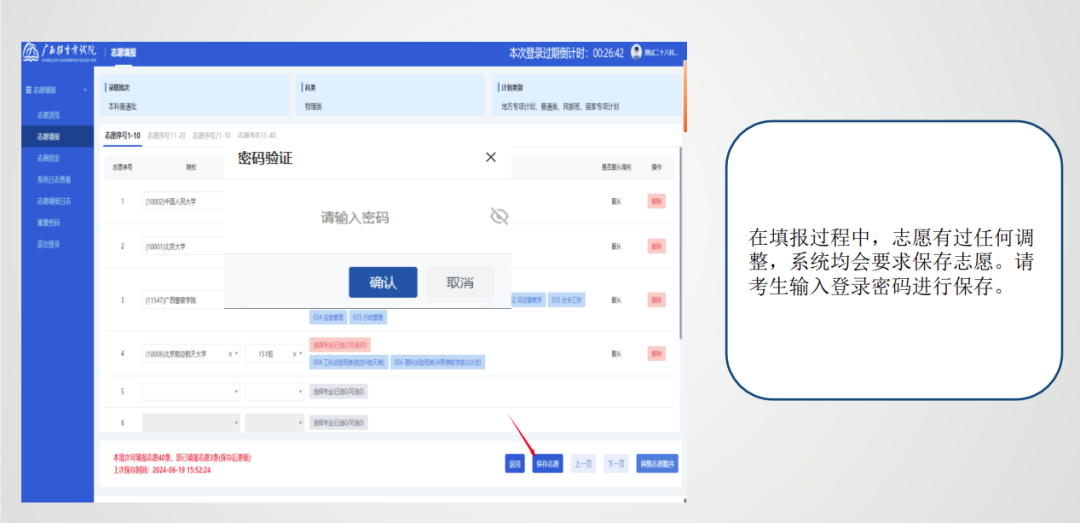Viewport: 1080px width, 523px height.
Task: Focus the 请输入密码 password field
Action: [355, 217]
